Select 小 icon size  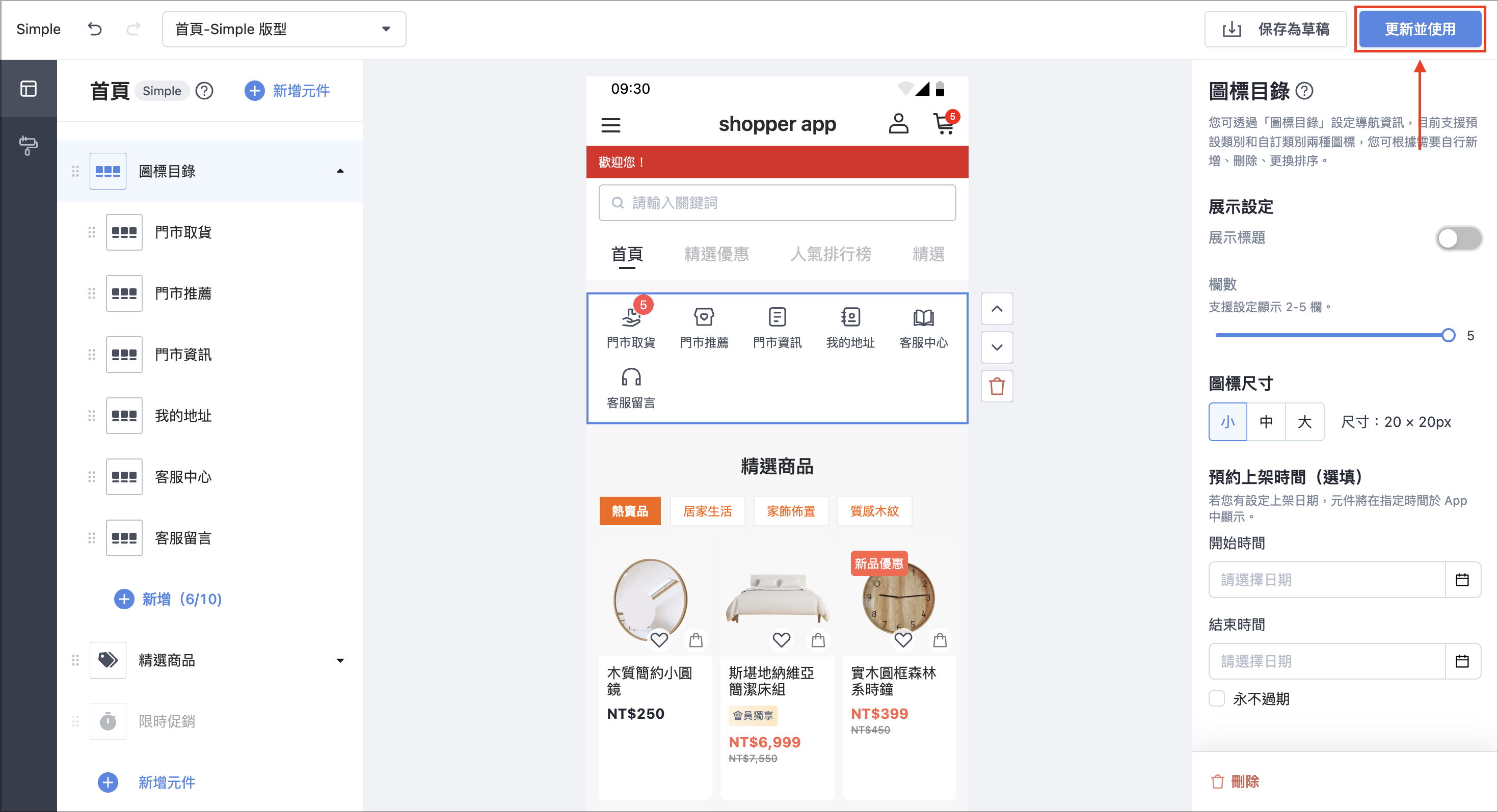coord(1227,422)
